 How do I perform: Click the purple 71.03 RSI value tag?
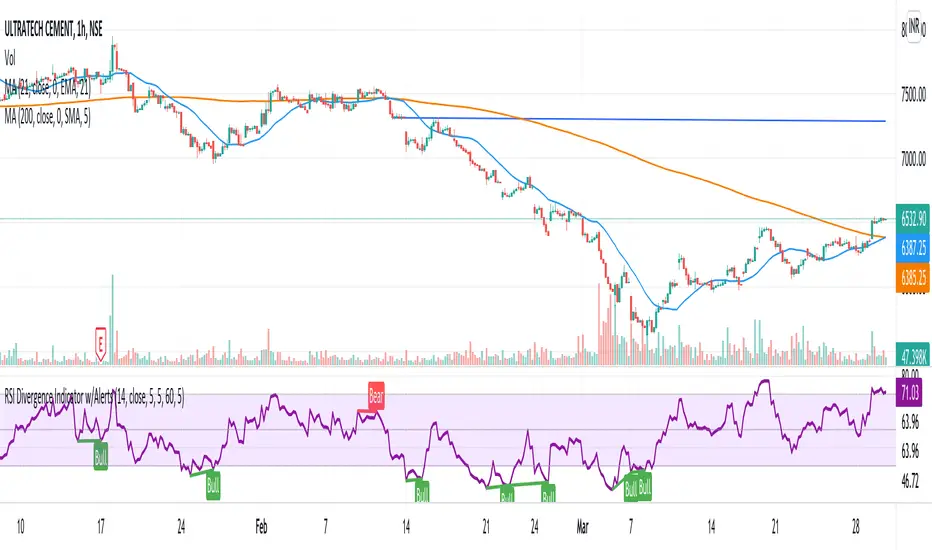coord(909,393)
